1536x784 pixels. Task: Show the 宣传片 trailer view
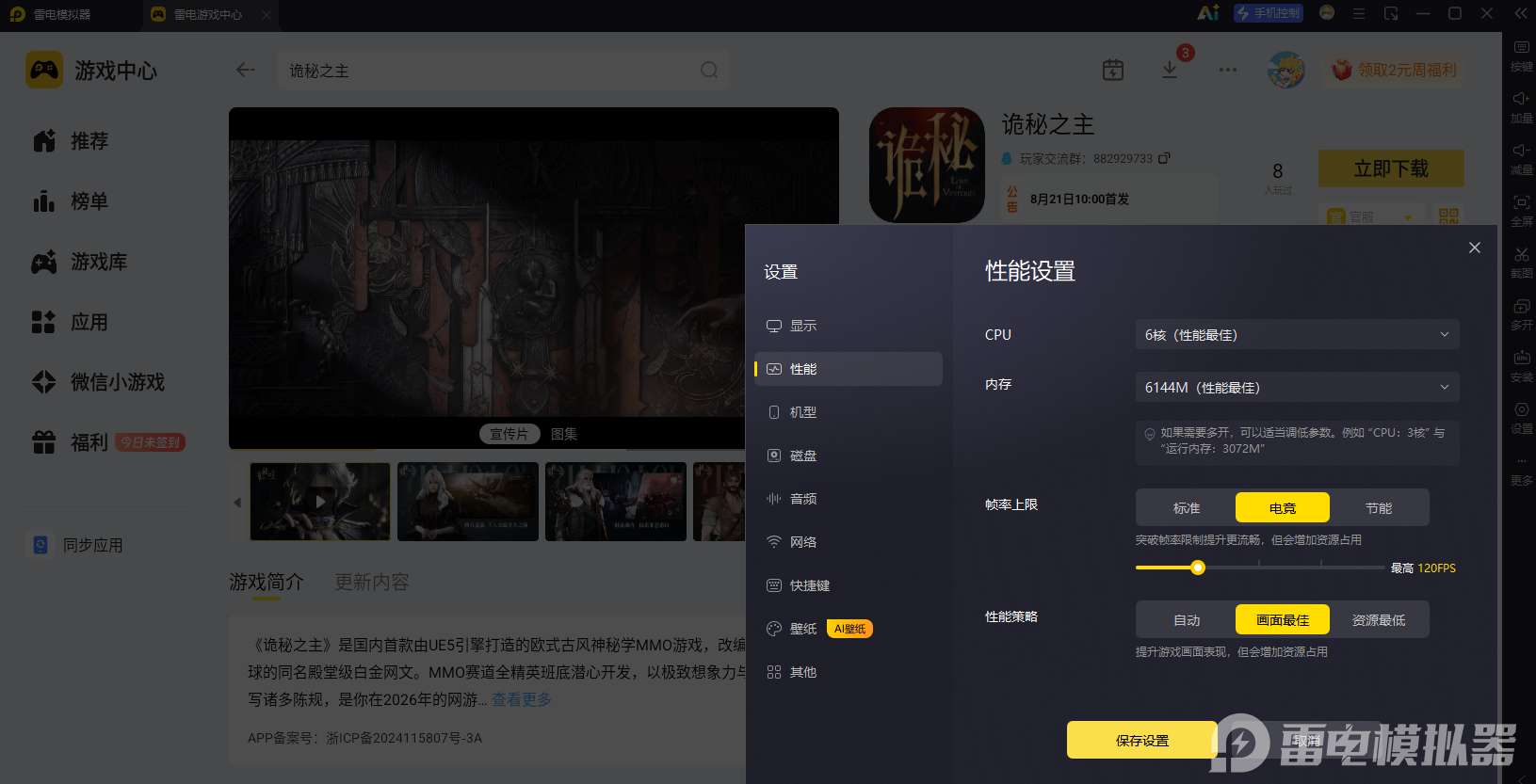tap(509, 434)
